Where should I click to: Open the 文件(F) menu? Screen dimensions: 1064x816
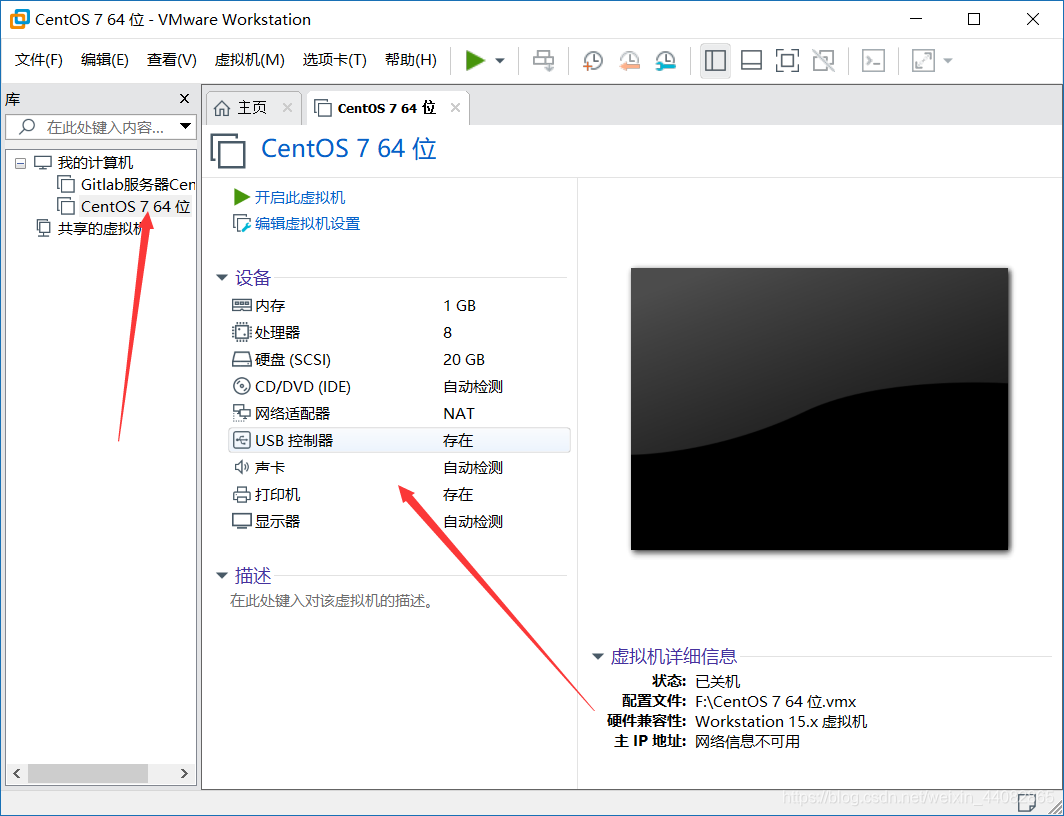(39, 60)
